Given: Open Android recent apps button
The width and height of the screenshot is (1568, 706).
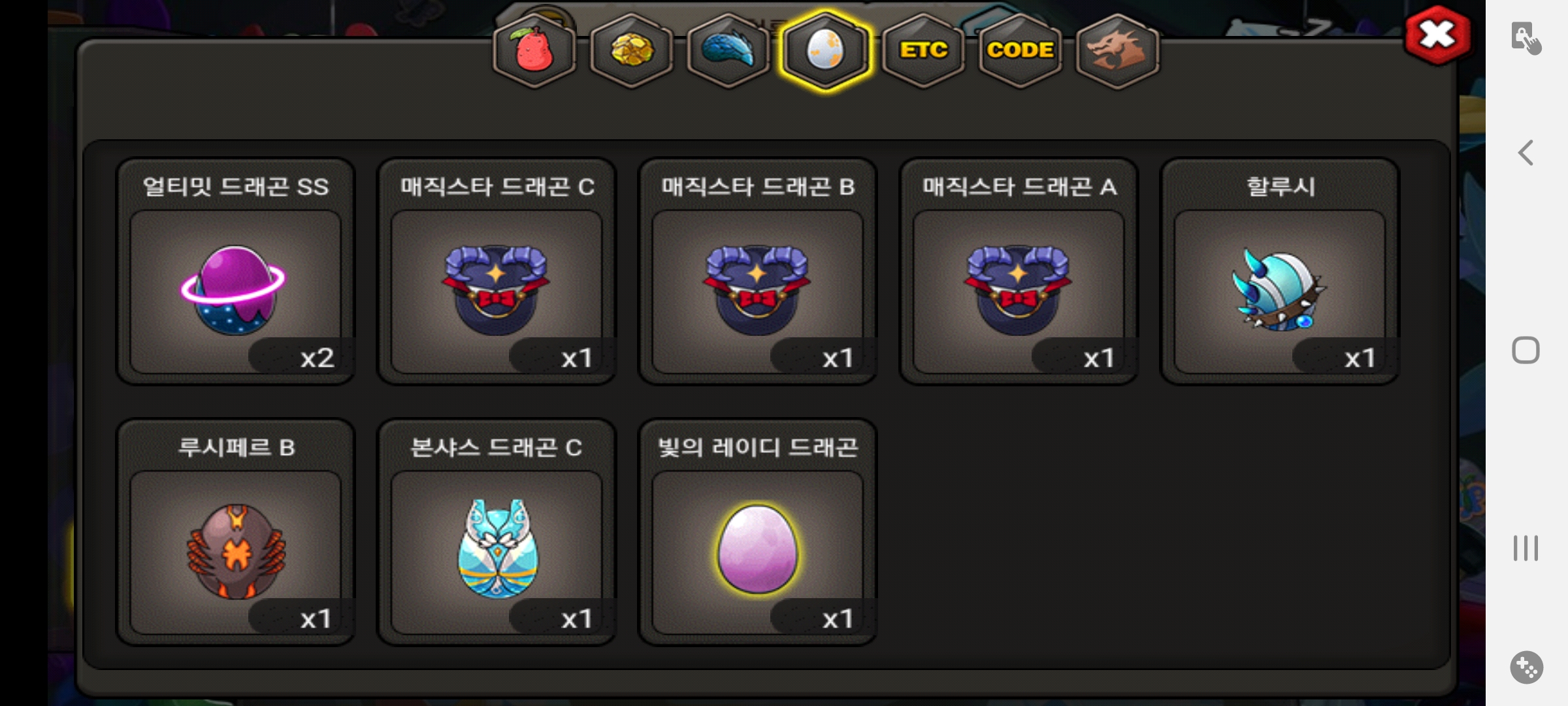Looking at the screenshot, I should pos(1526,548).
